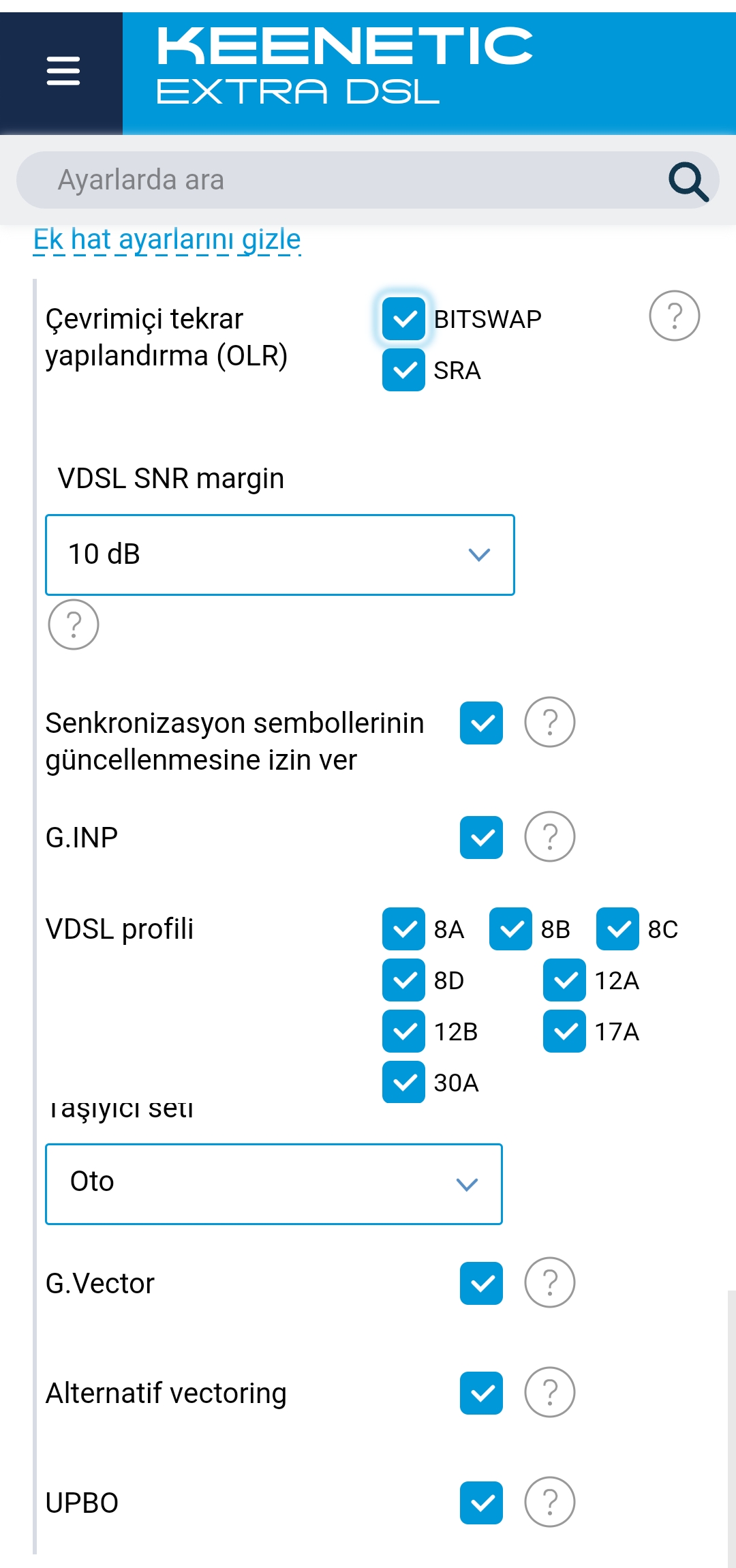This screenshot has width=736, height=1568.
Task: Click the Keenetic Extra DSL logo
Action: (x=344, y=65)
